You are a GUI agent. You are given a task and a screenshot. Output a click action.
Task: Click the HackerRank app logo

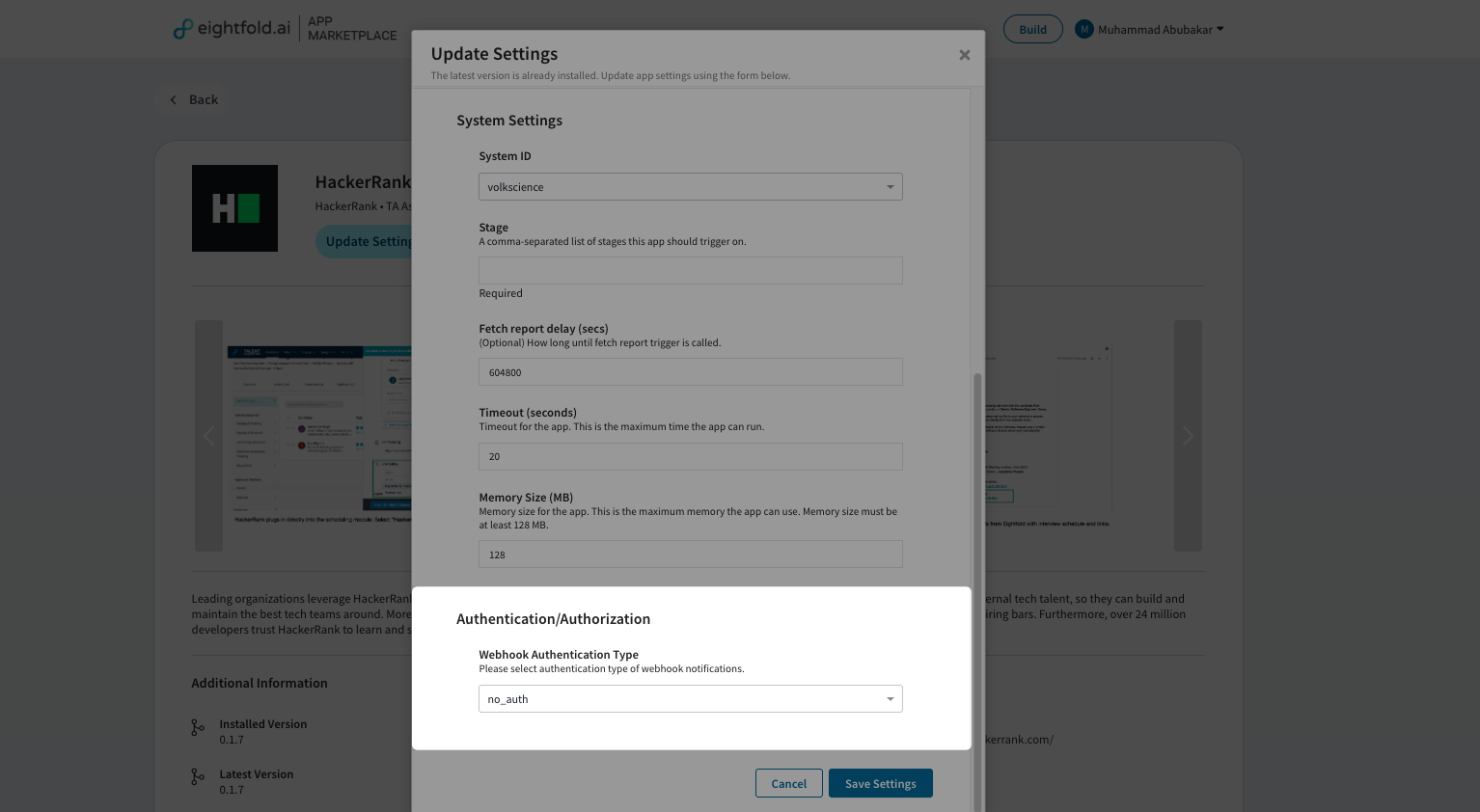[234, 208]
